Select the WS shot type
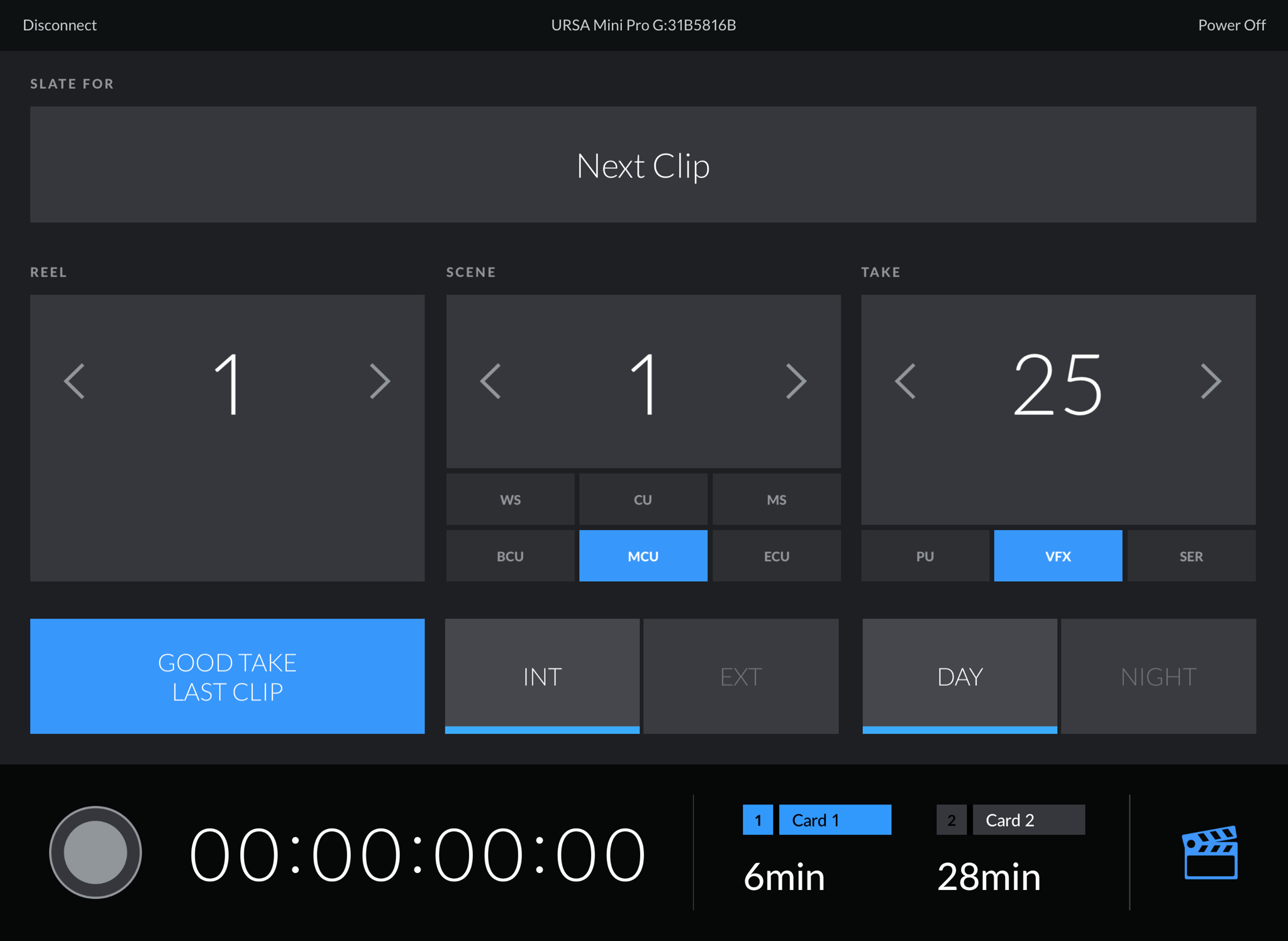Screen dimensions: 1288x941 point(510,499)
